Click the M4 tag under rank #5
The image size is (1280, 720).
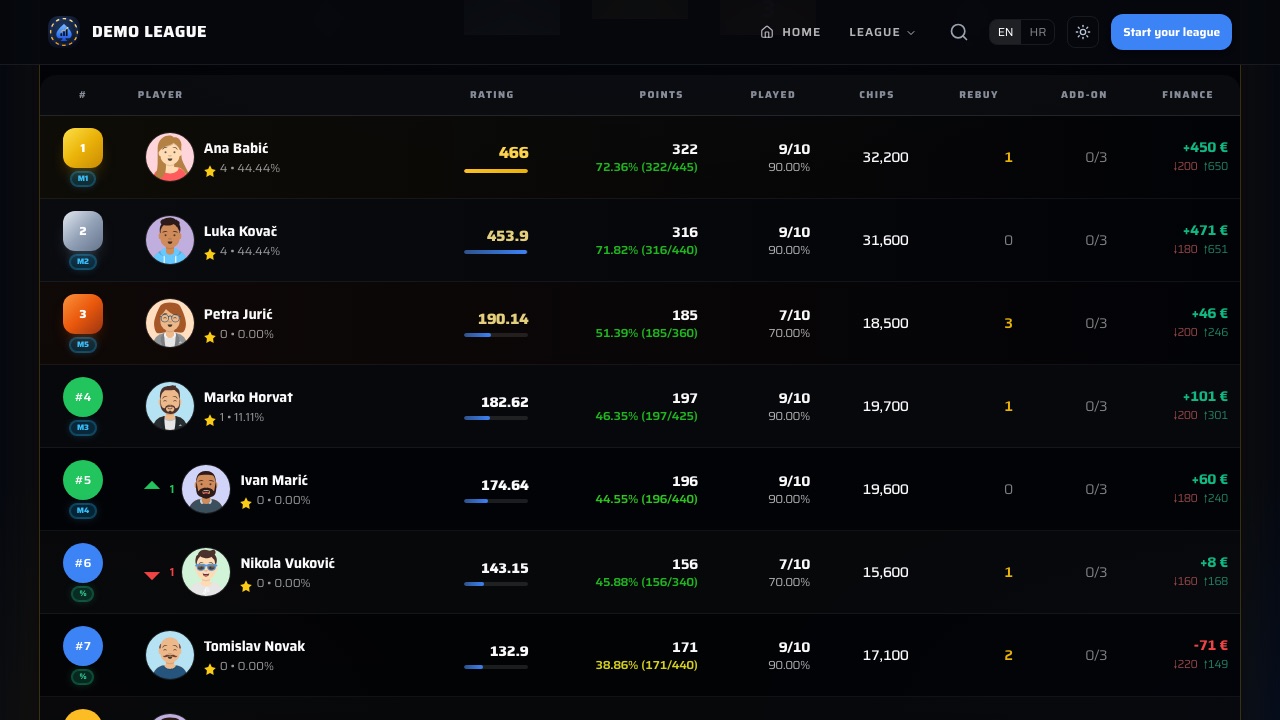(83, 511)
